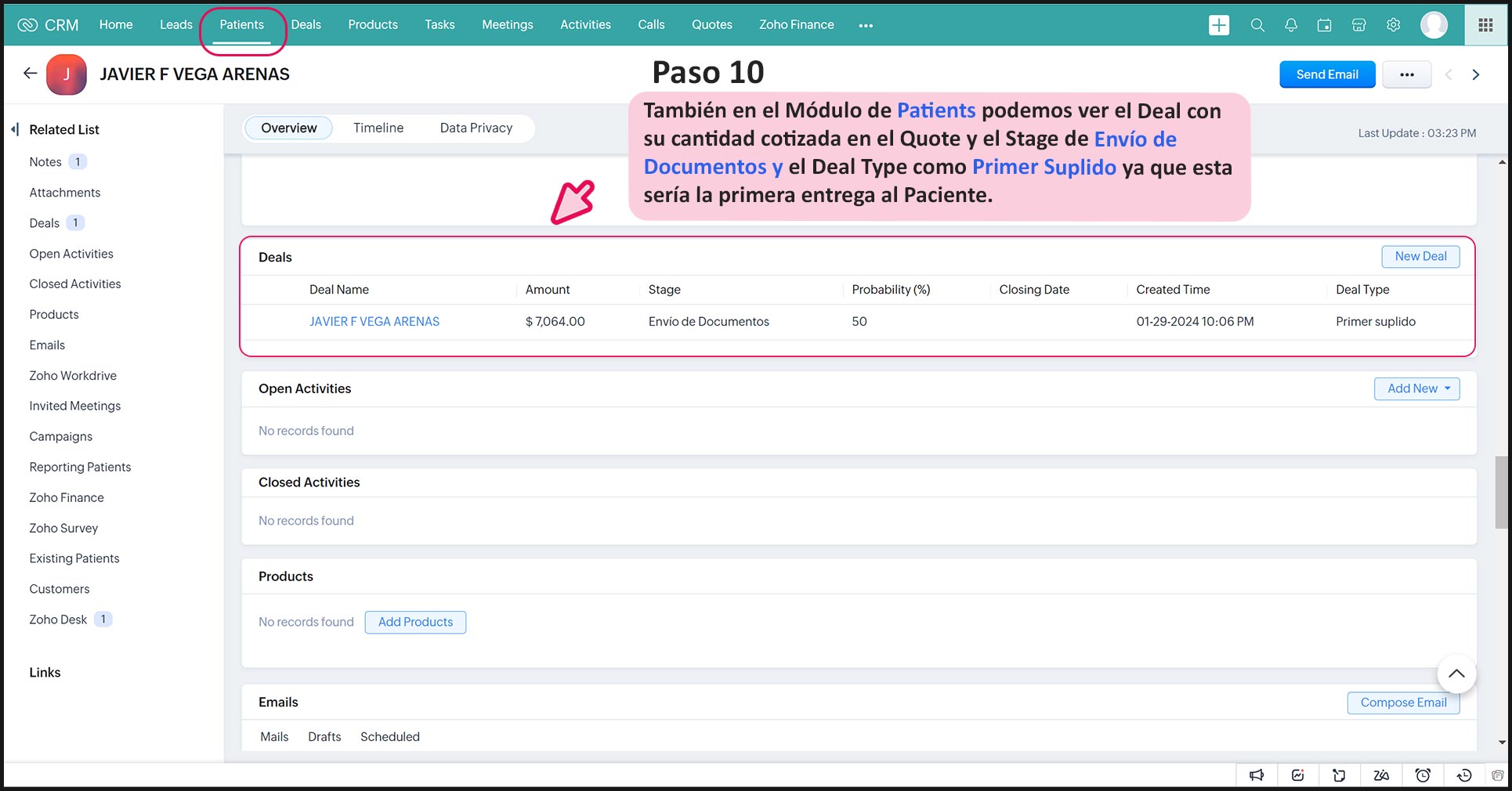Click the back arrow beside patient name

click(x=30, y=74)
